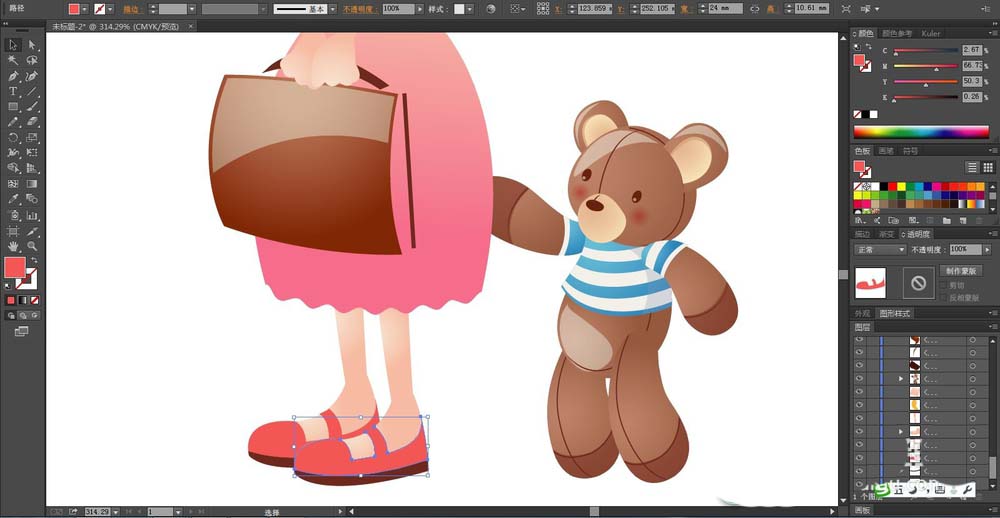Select the Rotate tool

13,137
